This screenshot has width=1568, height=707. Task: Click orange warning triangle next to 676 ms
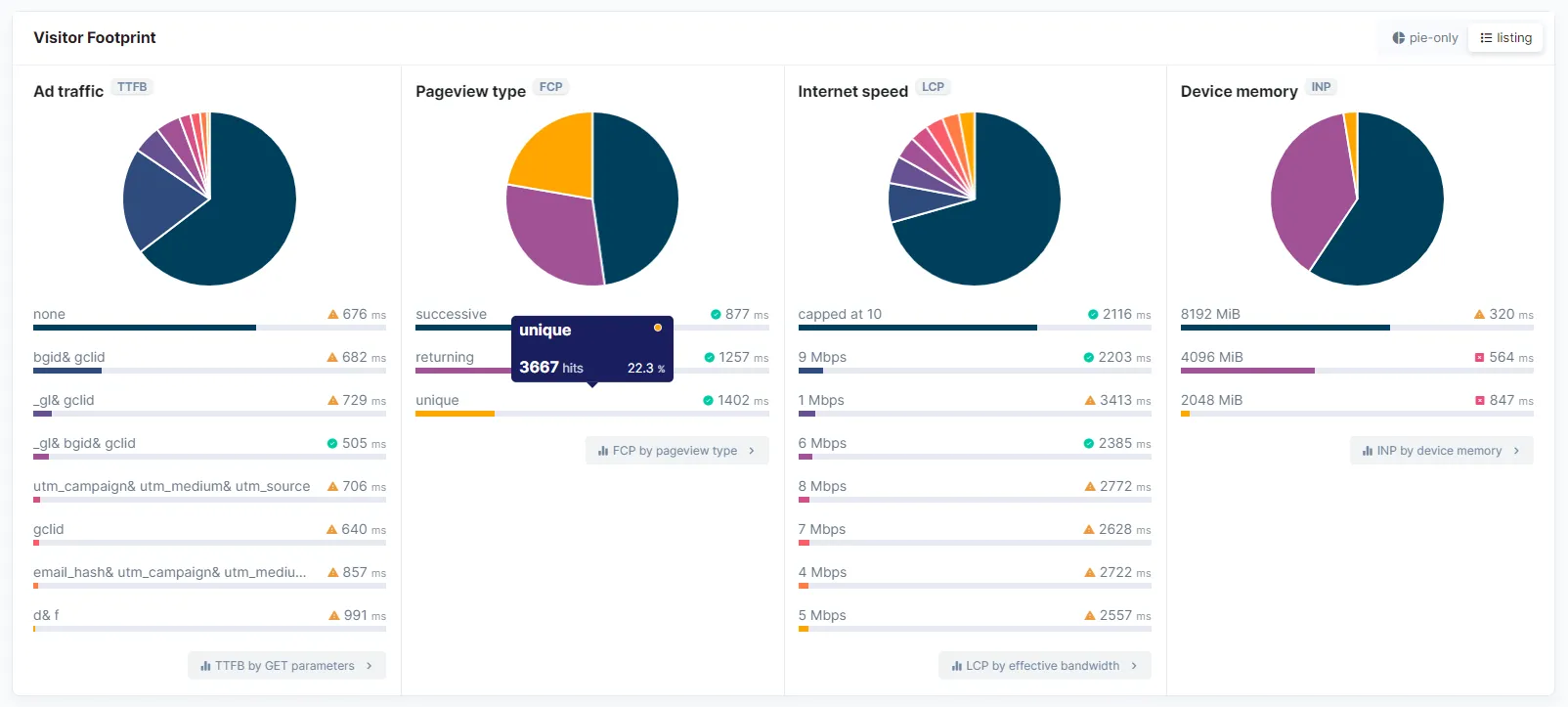click(333, 315)
